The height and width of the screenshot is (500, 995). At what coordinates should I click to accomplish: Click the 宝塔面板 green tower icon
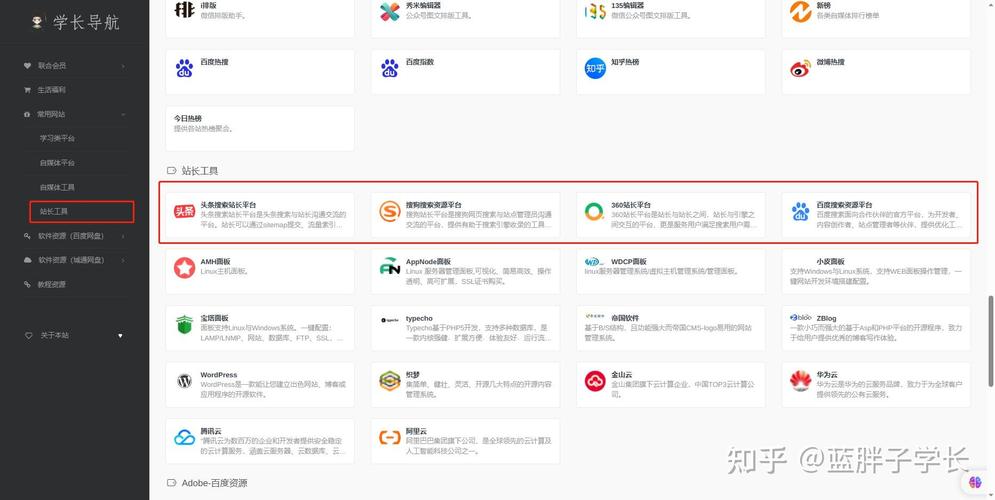point(184,324)
